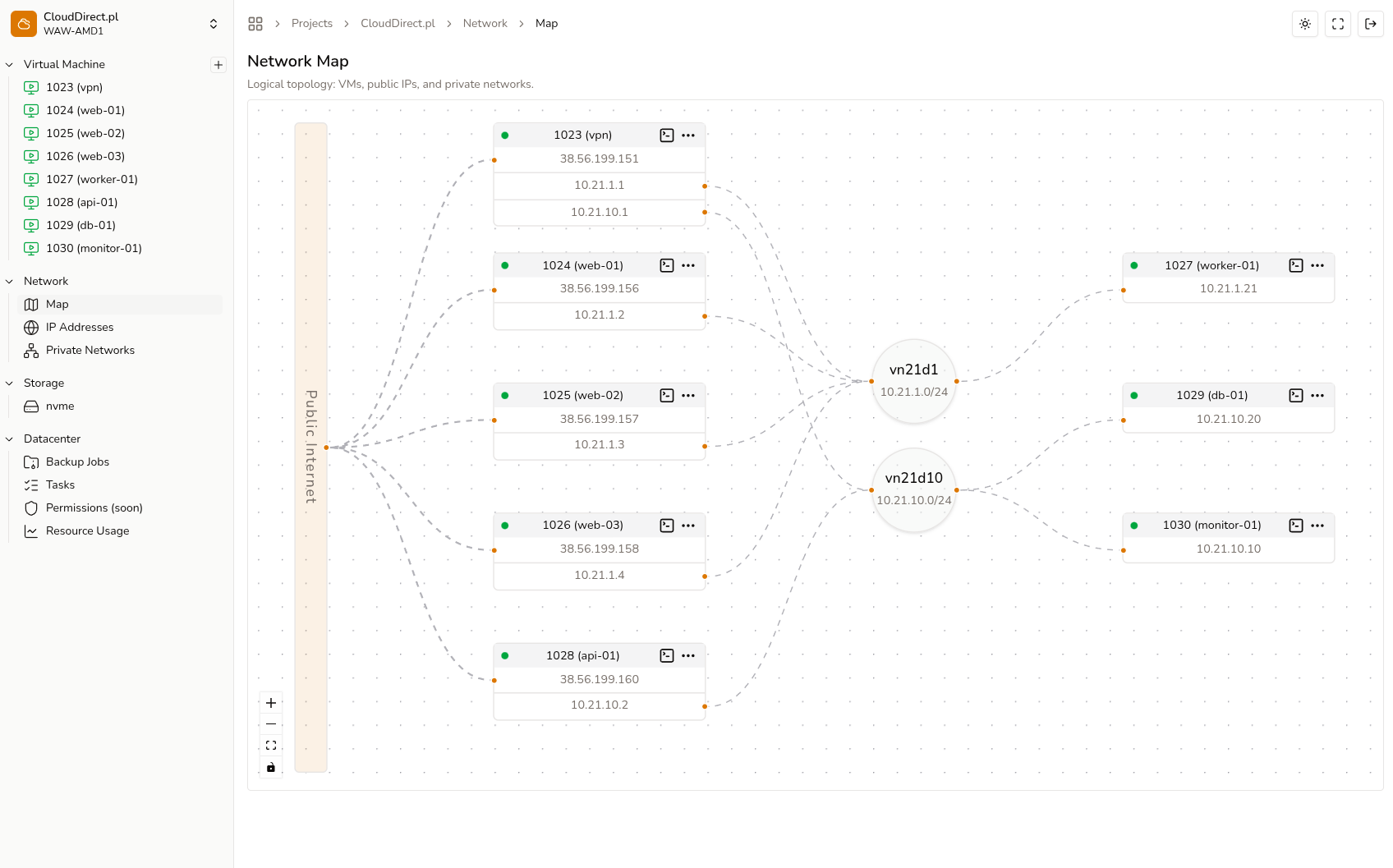Open the options menu for 1027 (worker-01)

point(1318,265)
